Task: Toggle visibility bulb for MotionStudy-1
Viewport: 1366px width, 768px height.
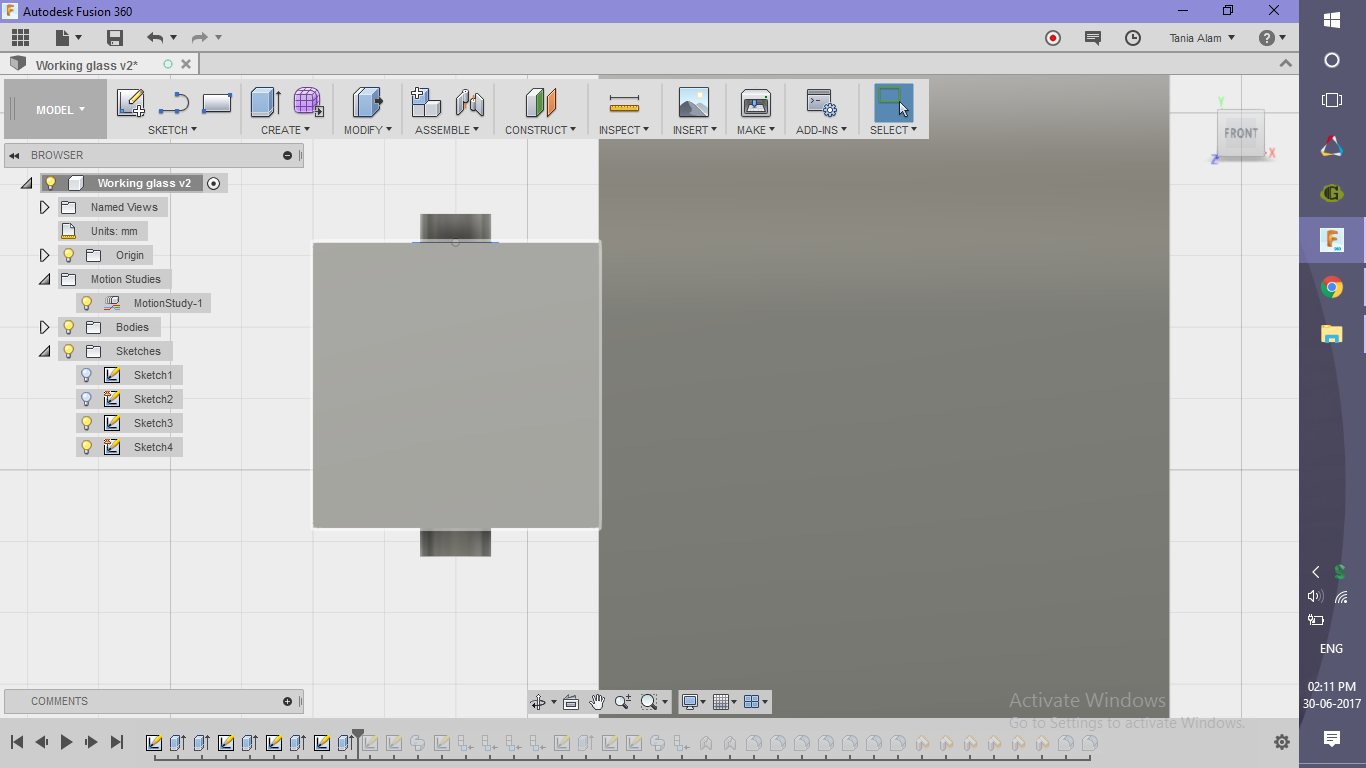Action: pyautogui.click(x=87, y=303)
